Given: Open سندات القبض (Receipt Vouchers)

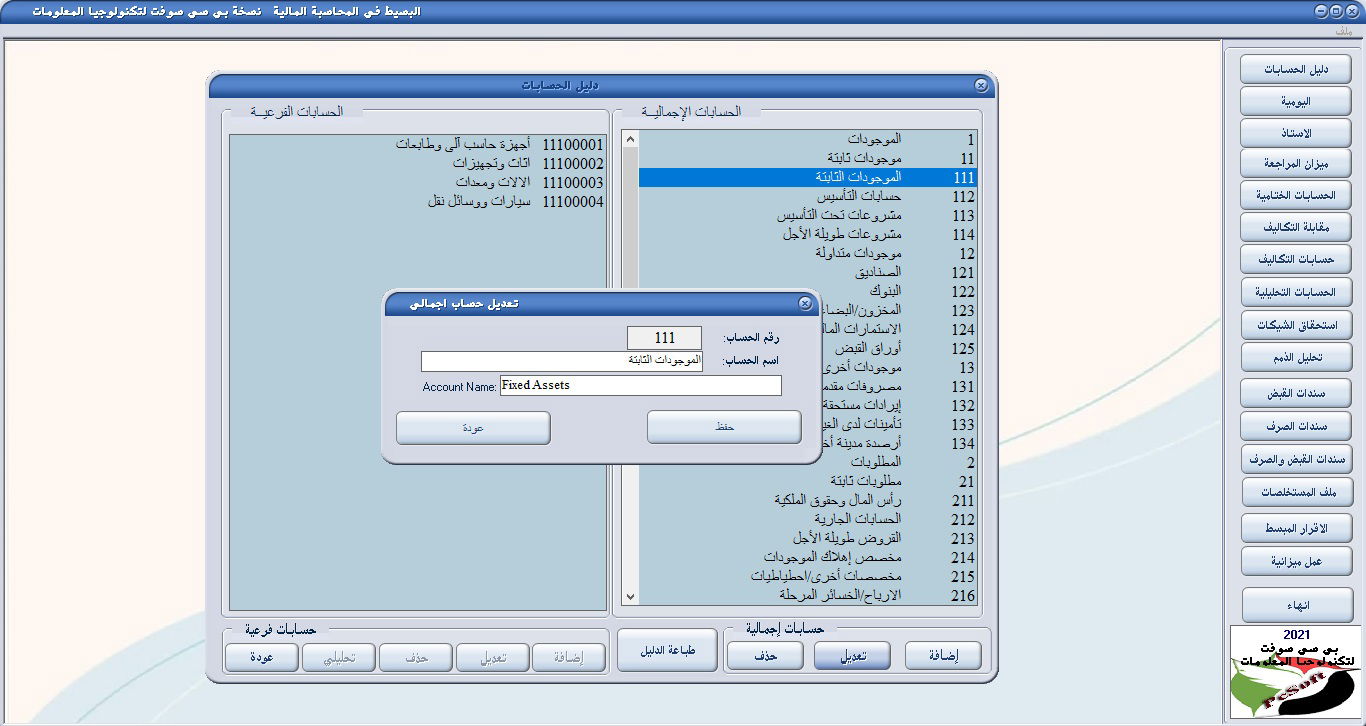Looking at the screenshot, I should tap(1296, 392).
